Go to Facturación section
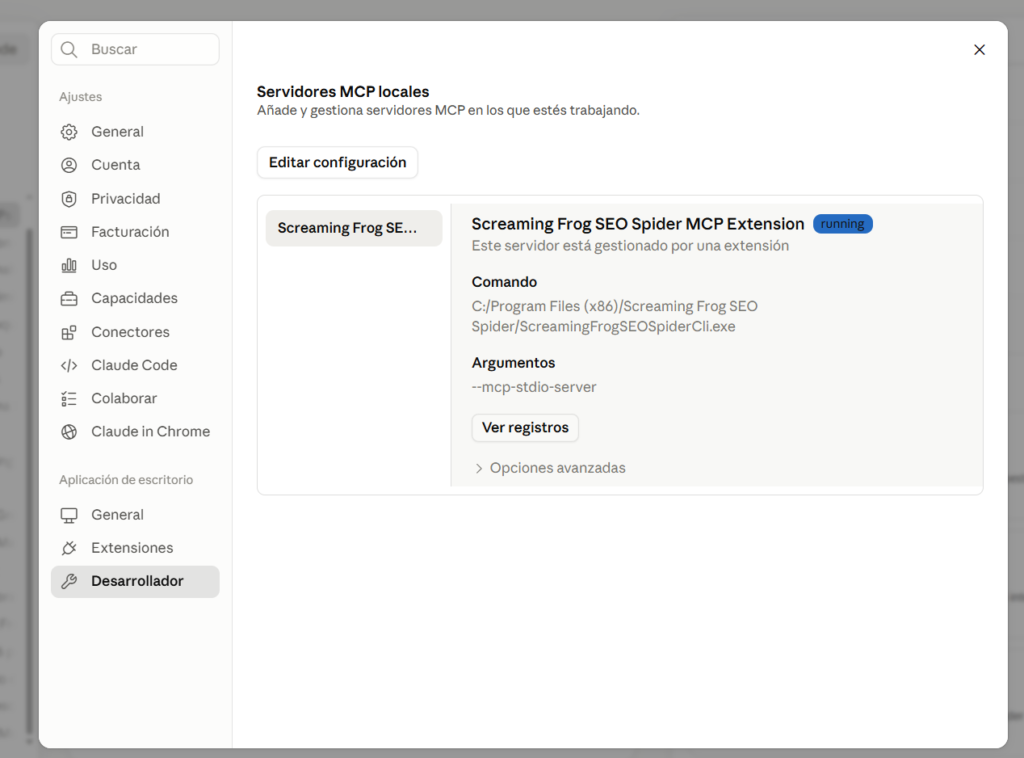This screenshot has height=758, width=1024. [135, 232]
